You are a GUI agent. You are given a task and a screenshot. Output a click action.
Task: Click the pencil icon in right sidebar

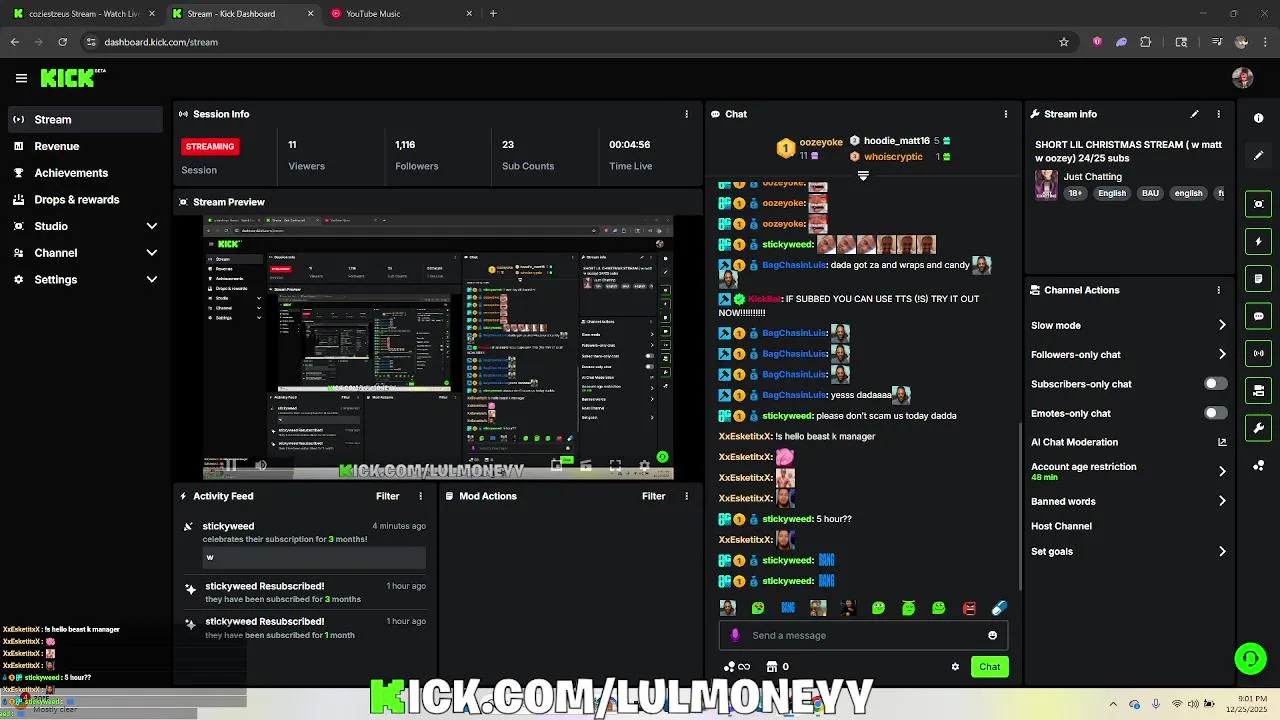[1258, 155]
